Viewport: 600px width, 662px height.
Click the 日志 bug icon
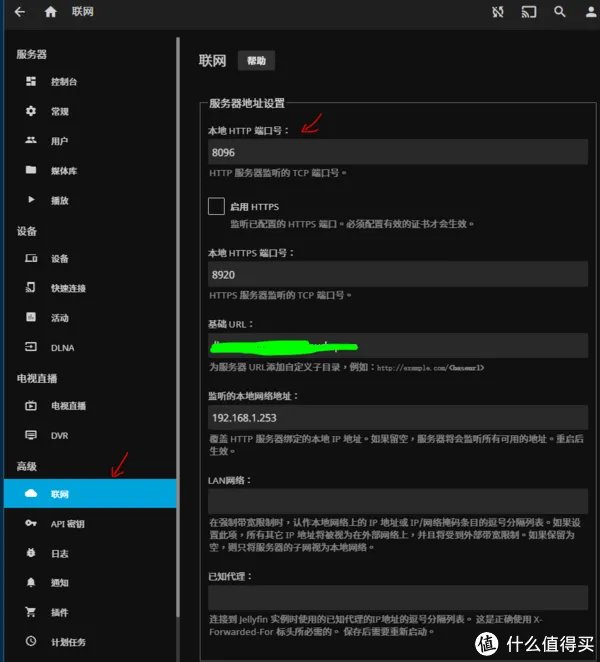31,553
